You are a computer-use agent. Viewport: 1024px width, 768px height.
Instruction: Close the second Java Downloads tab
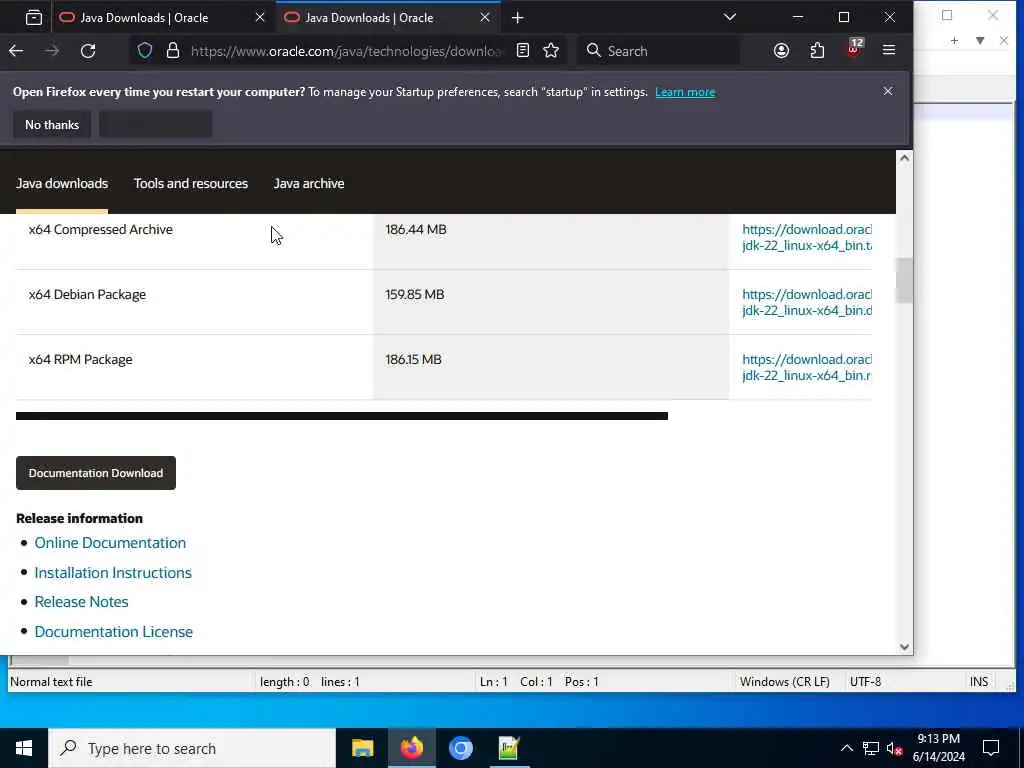[x=485, y=18]
